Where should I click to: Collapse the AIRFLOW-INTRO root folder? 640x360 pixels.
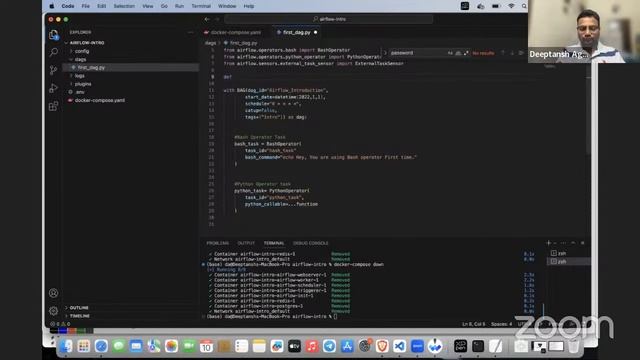87,42
